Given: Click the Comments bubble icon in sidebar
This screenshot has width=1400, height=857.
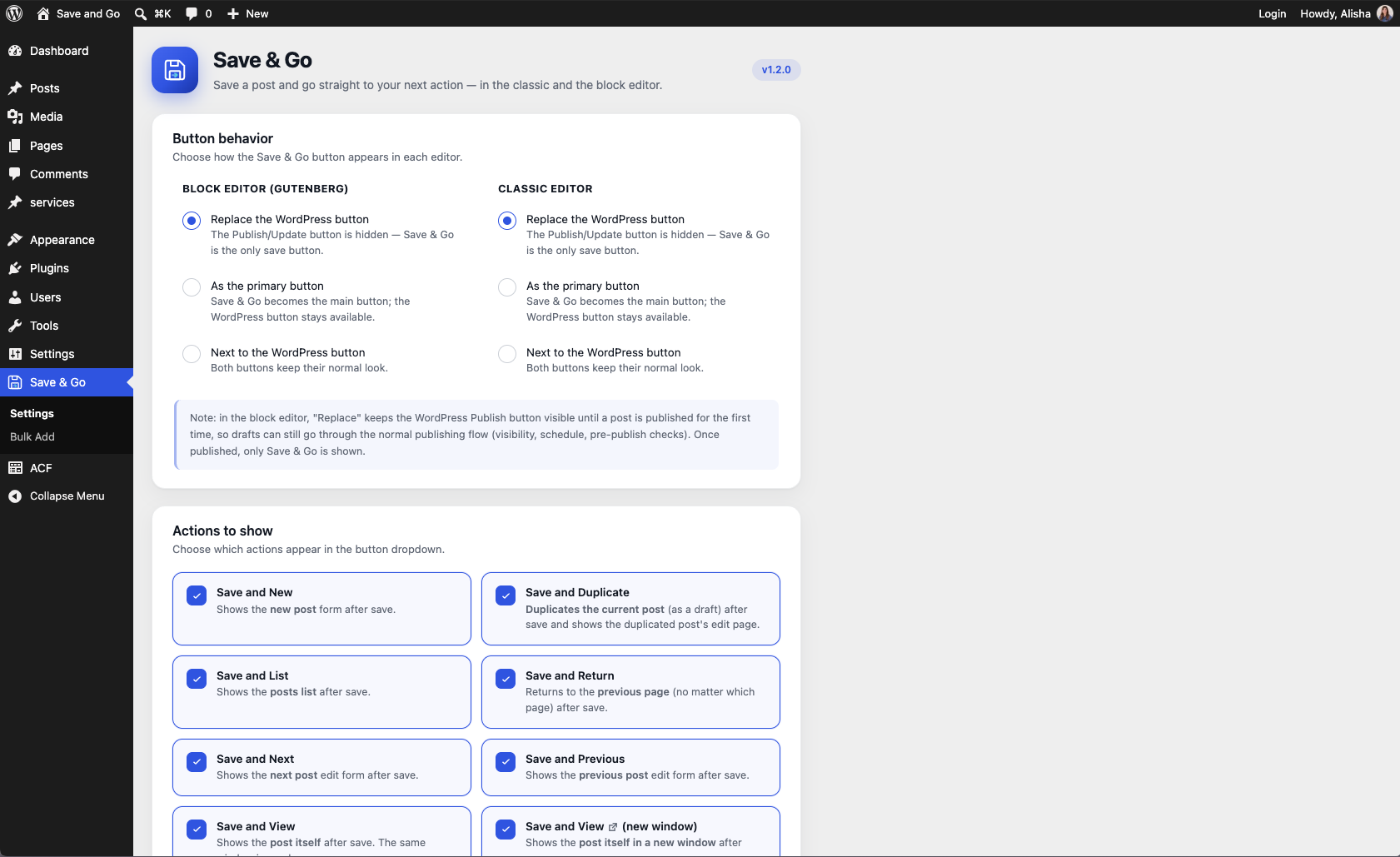Looking at the screenshot, I should (15, 174).
